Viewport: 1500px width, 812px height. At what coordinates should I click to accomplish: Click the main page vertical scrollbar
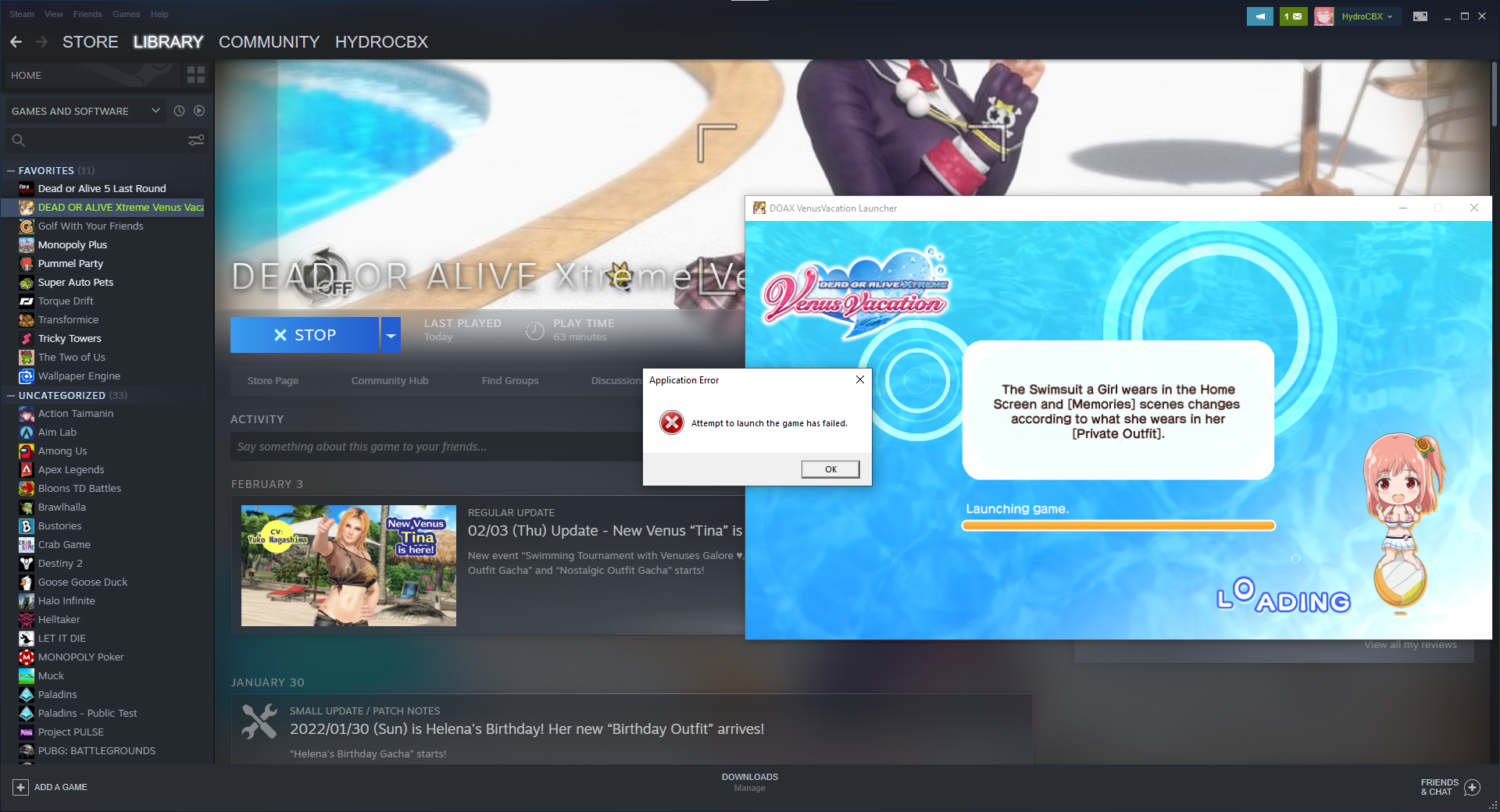click(x=1494, y=94)
